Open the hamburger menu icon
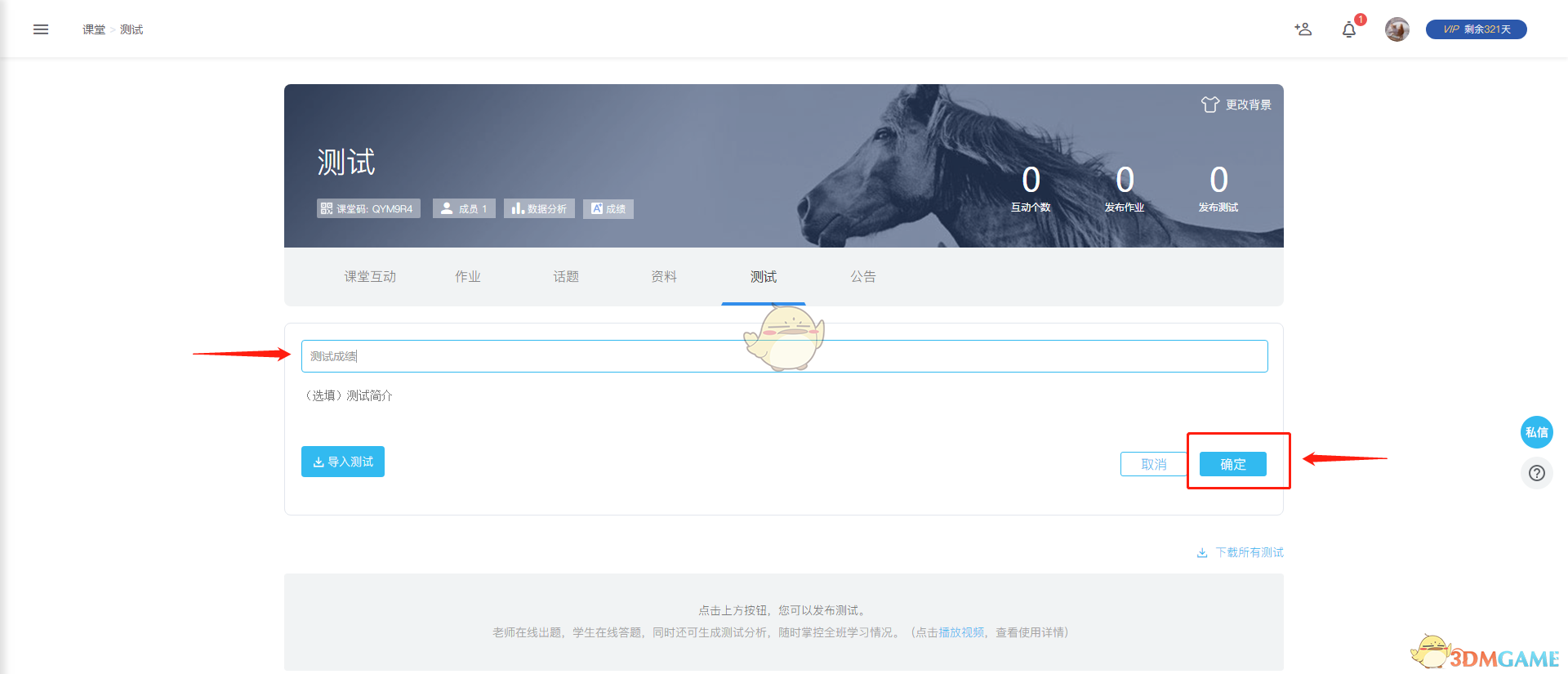 (x=41, y=29)
